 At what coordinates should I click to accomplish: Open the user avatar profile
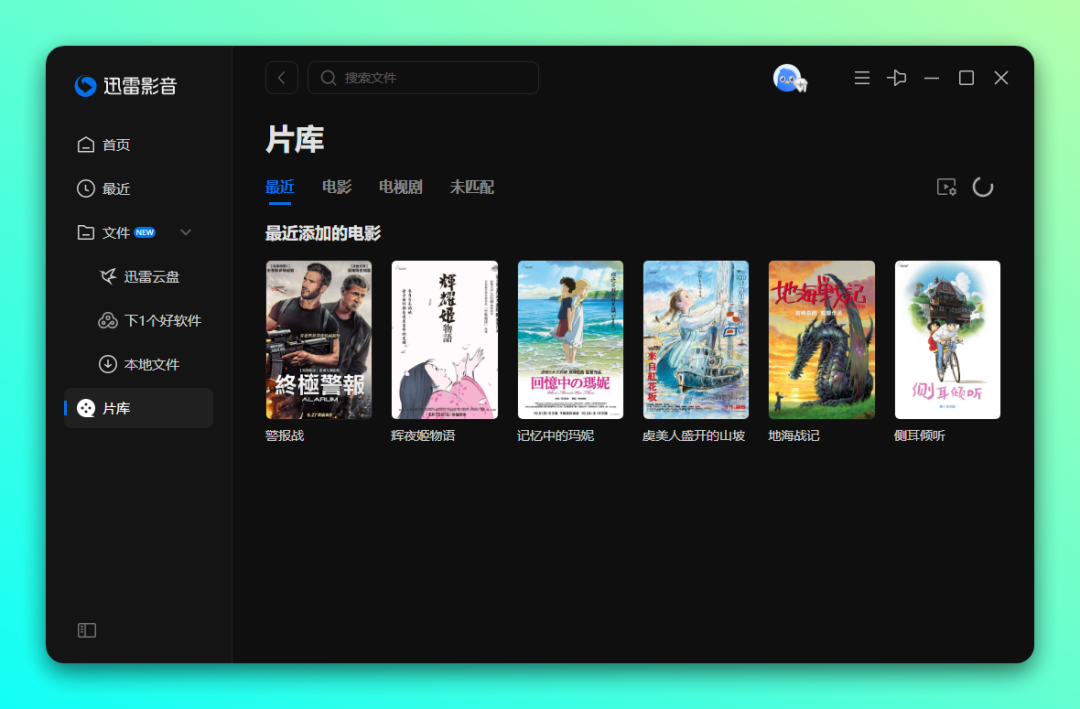789,78
